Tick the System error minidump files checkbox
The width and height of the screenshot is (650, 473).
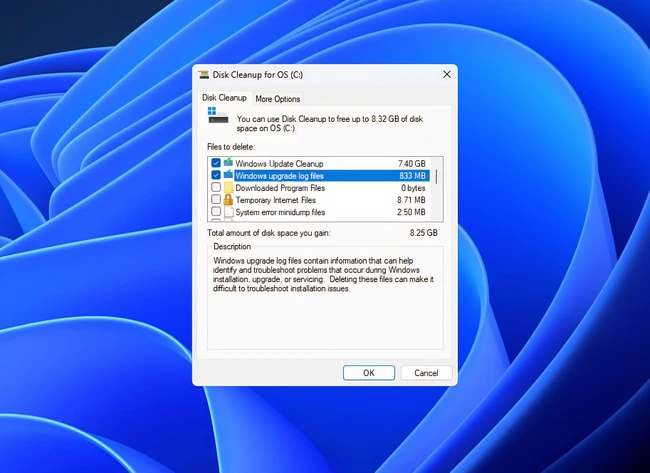click(216, 212)
